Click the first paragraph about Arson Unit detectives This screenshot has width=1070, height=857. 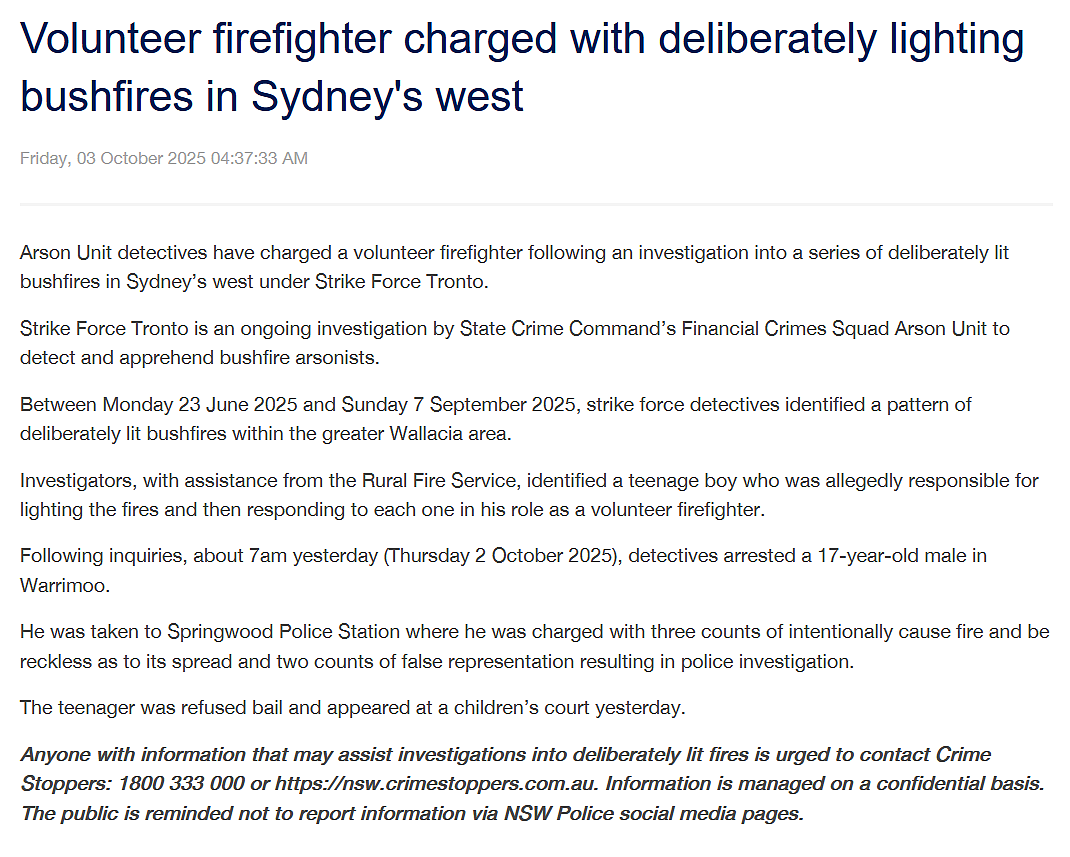515,267
